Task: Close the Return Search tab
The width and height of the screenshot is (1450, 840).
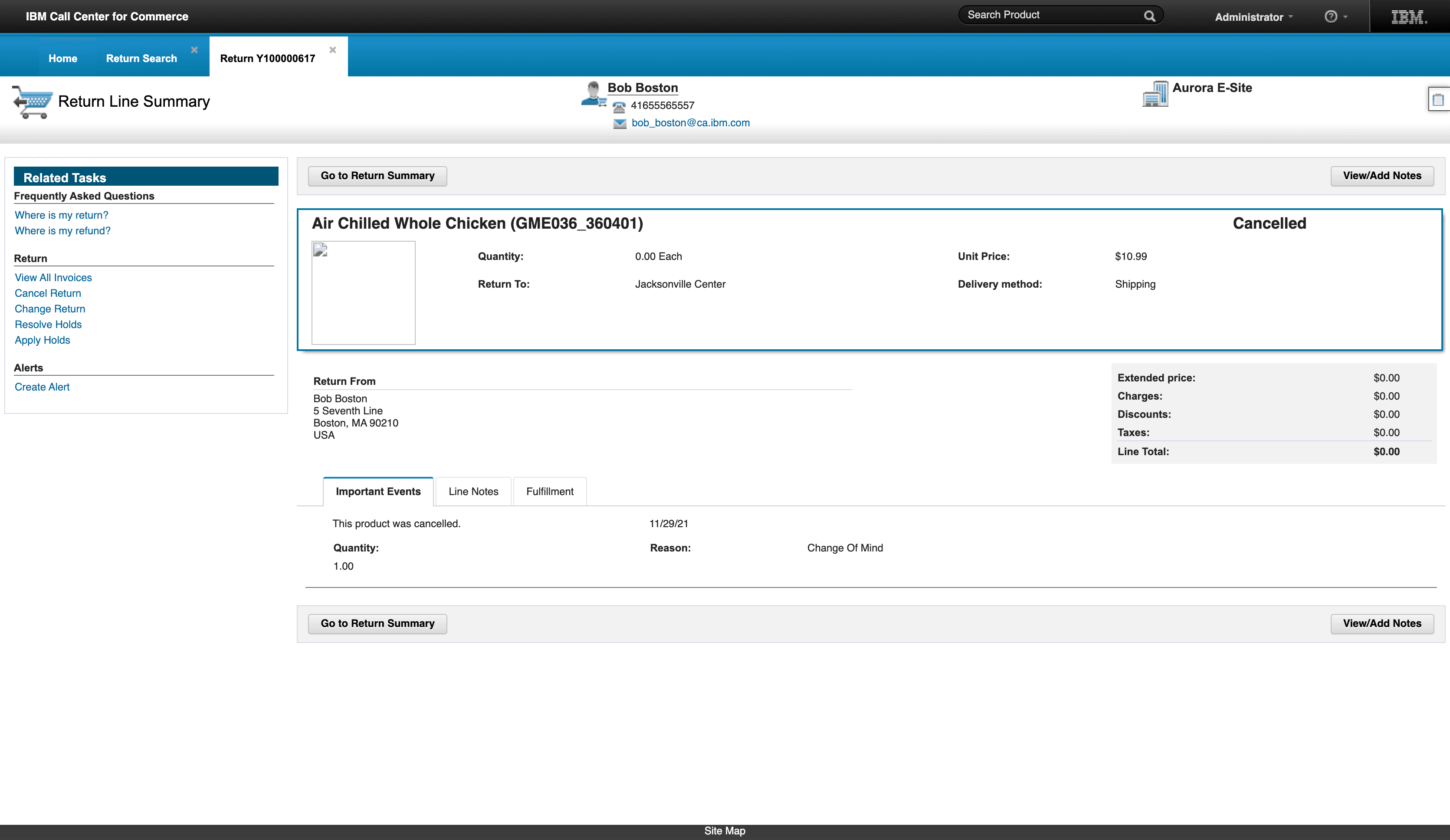Action: click(194, 50)
